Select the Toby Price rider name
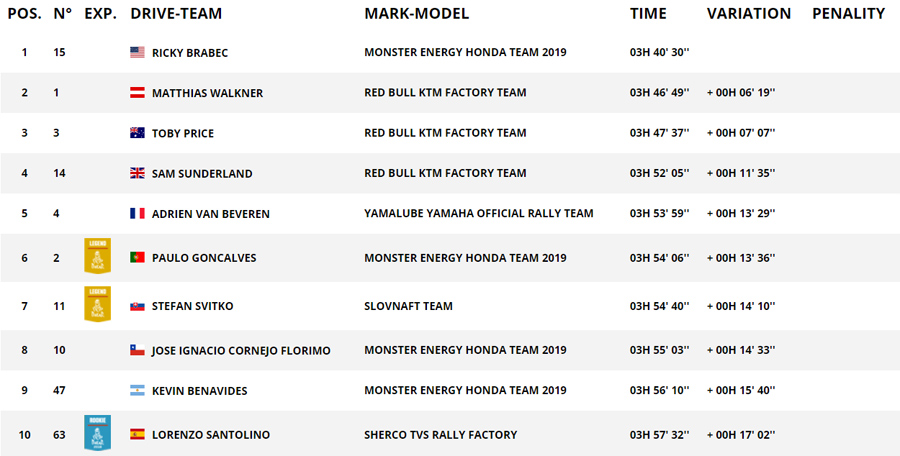The image size is (900, 456). pyautogui.click(x=183, y=133)
